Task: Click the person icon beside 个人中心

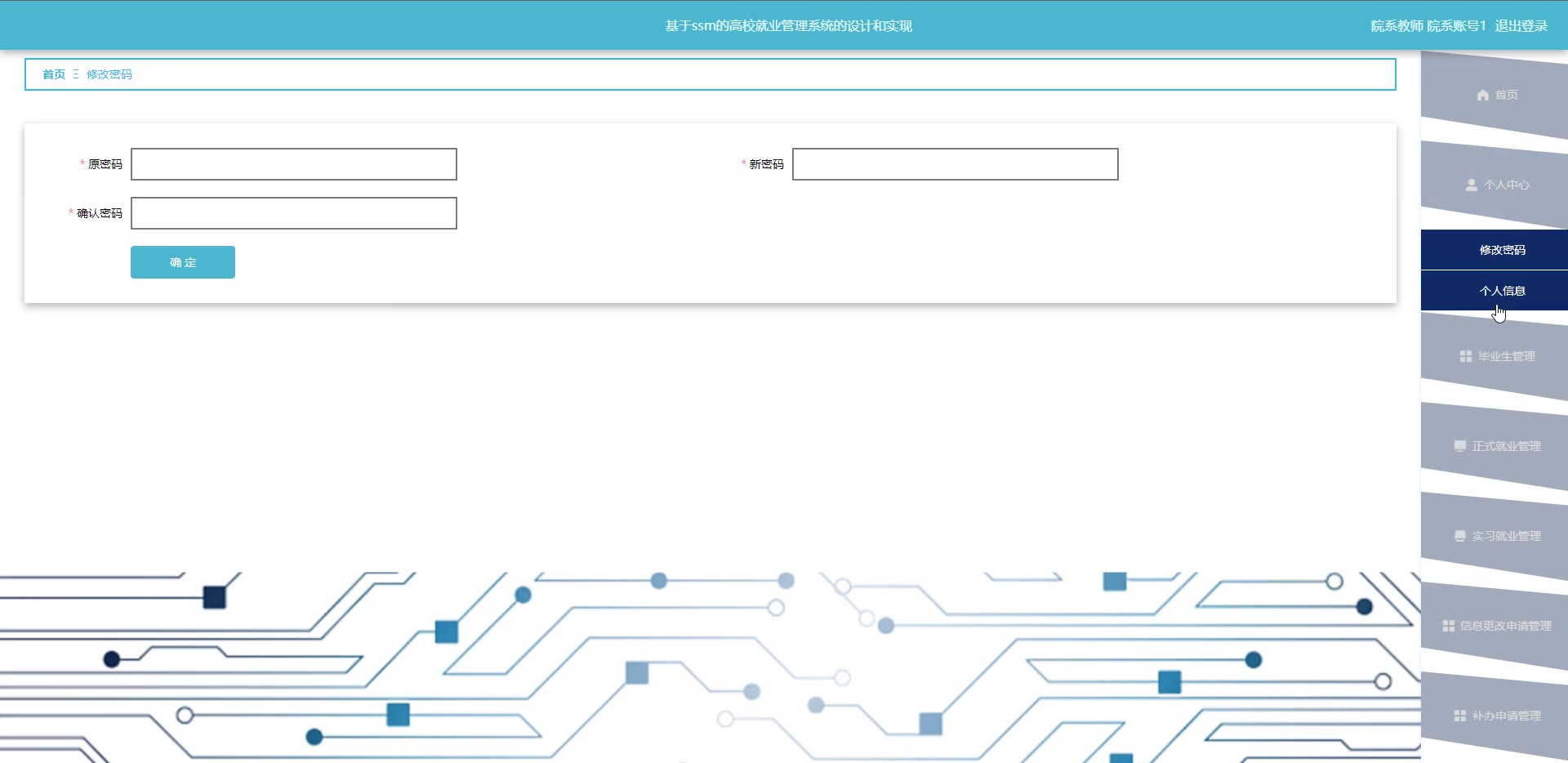Action: tap(1472, 185)
